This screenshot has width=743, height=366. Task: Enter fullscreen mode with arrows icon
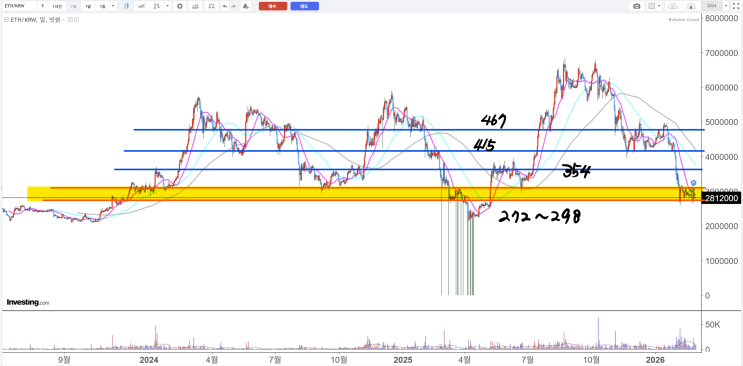point(736,6)
